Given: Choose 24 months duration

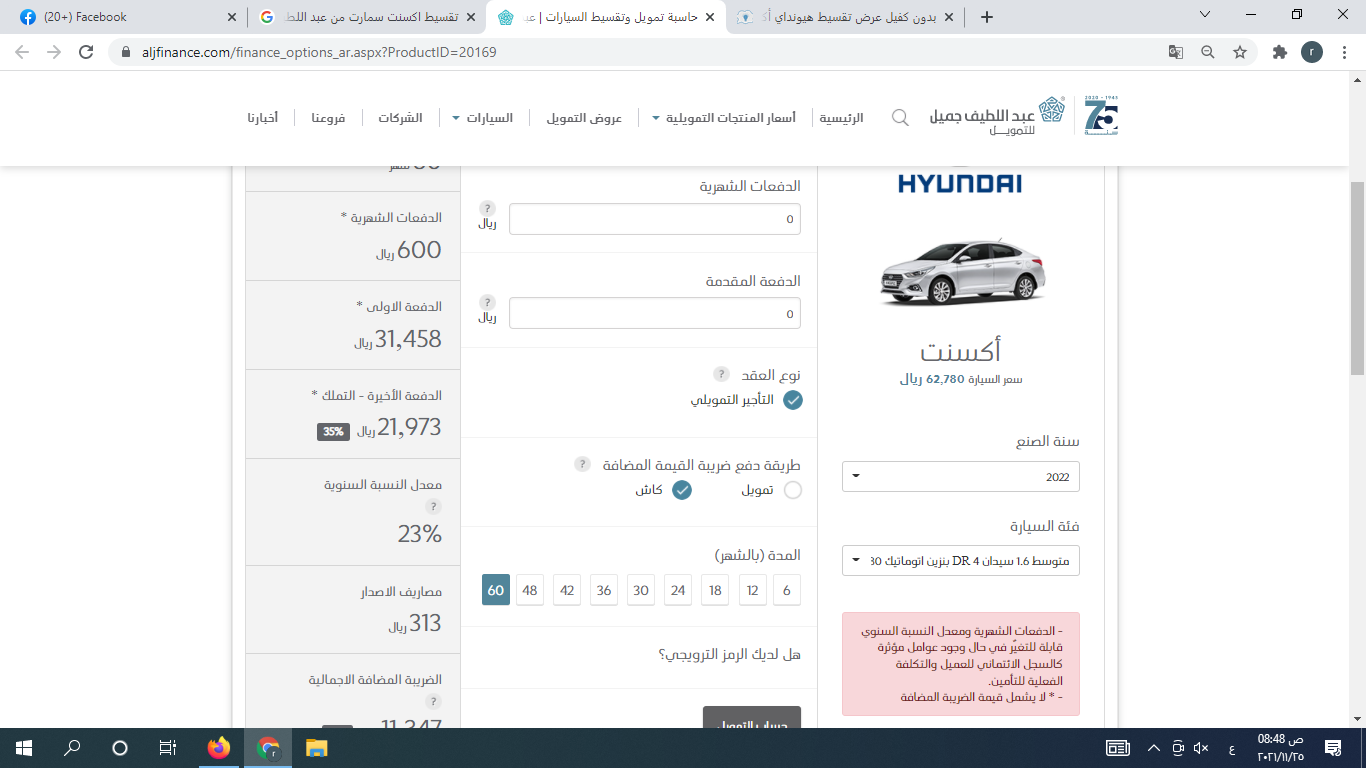Looking at the screenshot, I should [678, 590].
